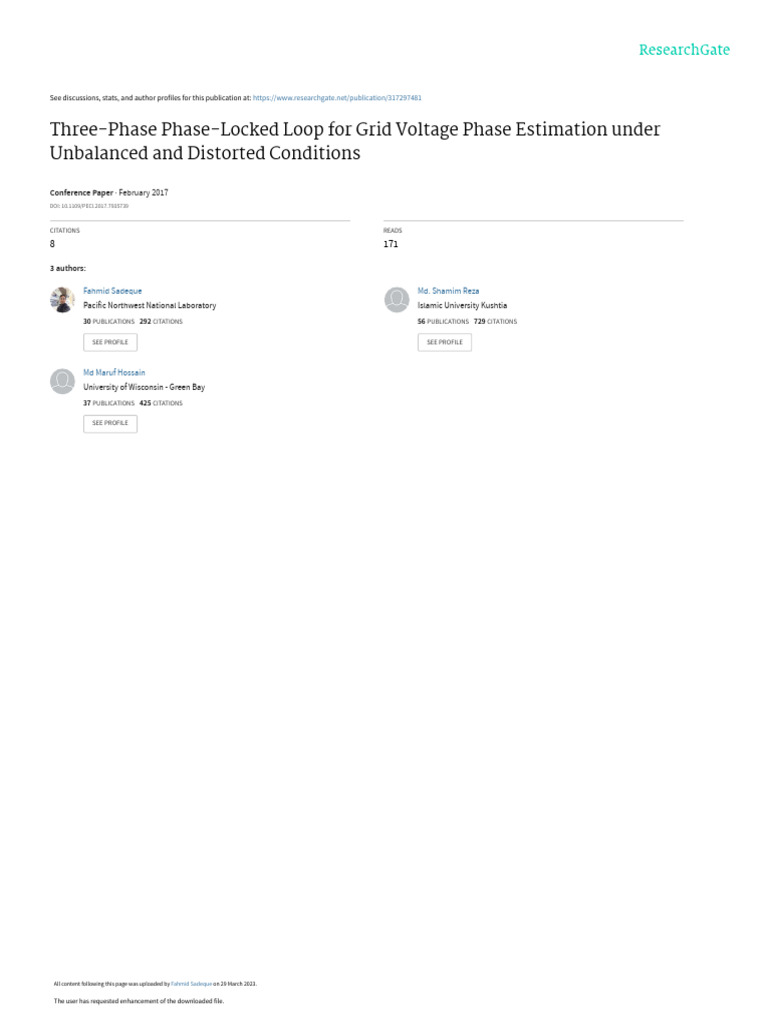Follow the Md Maruf Hossain author link

(114, 372)
